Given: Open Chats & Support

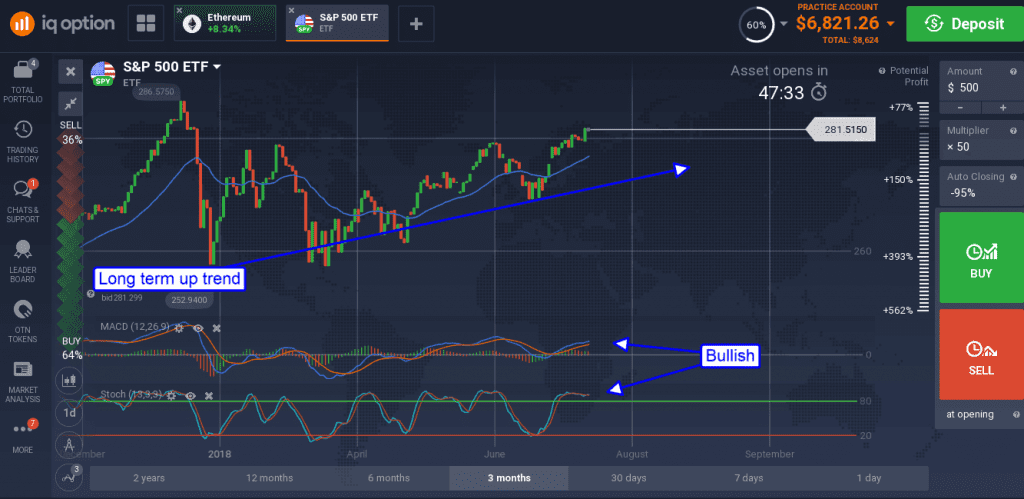Looking at the screenshot, I should (x=23, y=201).
